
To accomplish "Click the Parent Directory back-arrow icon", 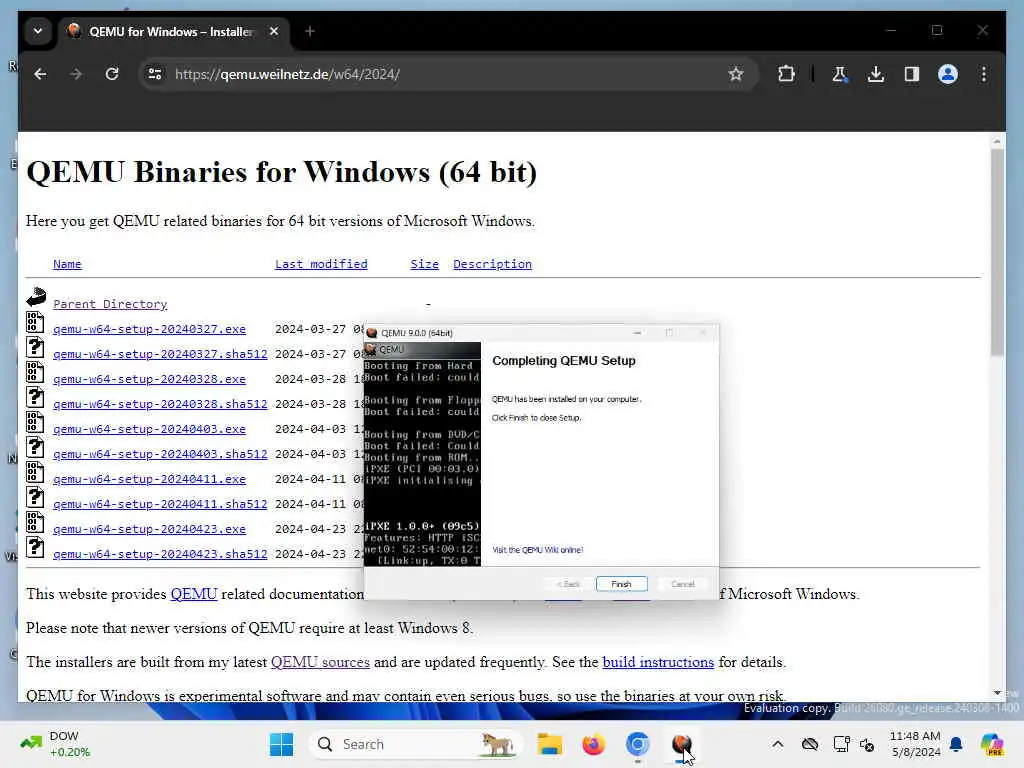I will [x=36, y=298].
